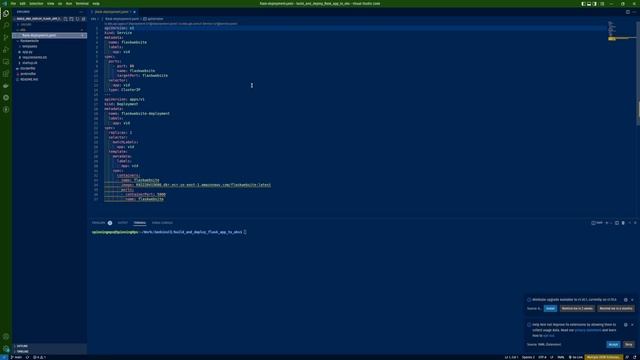Open the Docker view in activity bar
The image size is (640, 360).
(6, 86)
